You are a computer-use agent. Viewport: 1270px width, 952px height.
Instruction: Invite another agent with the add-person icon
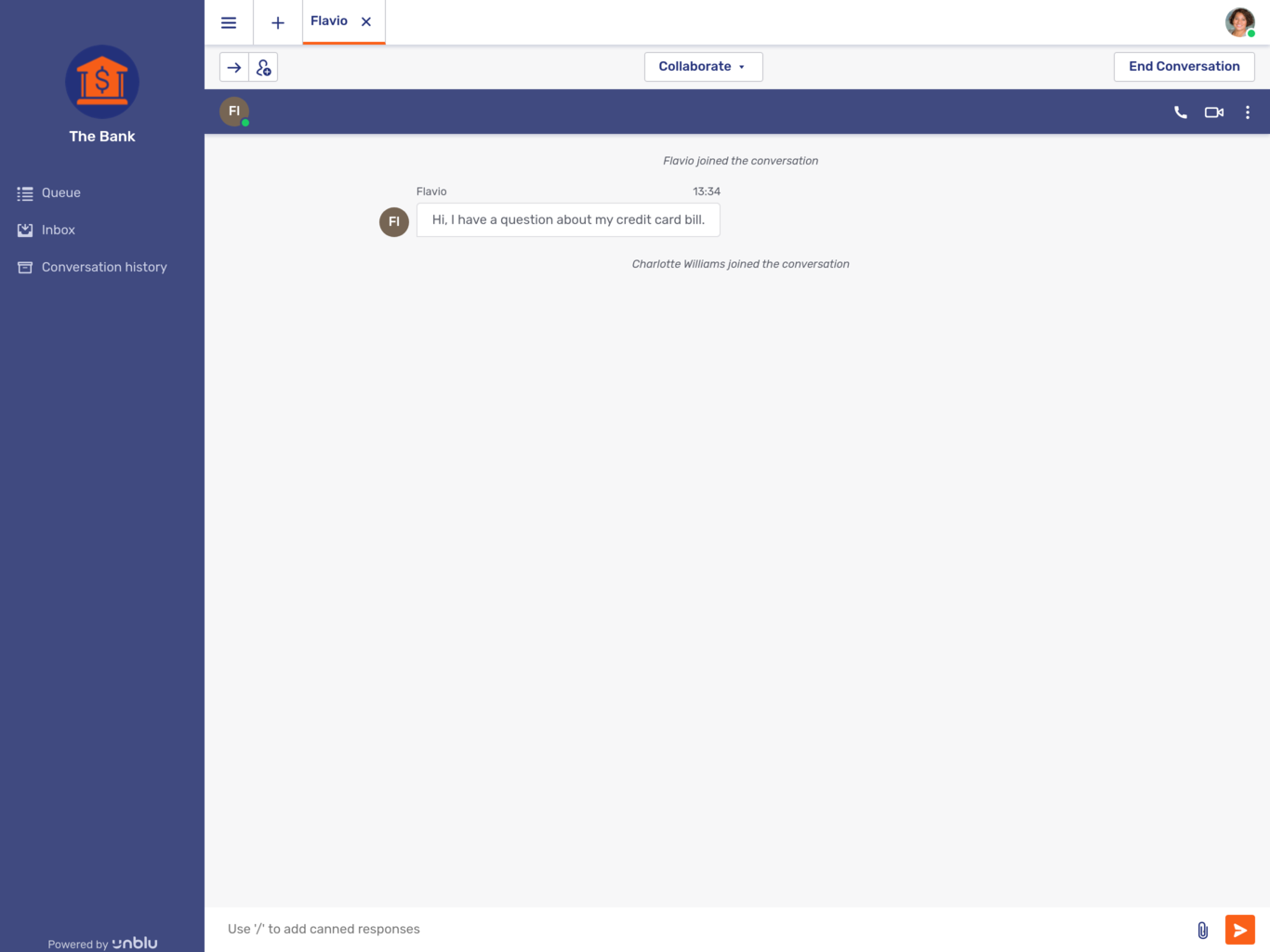pos(263,66)
